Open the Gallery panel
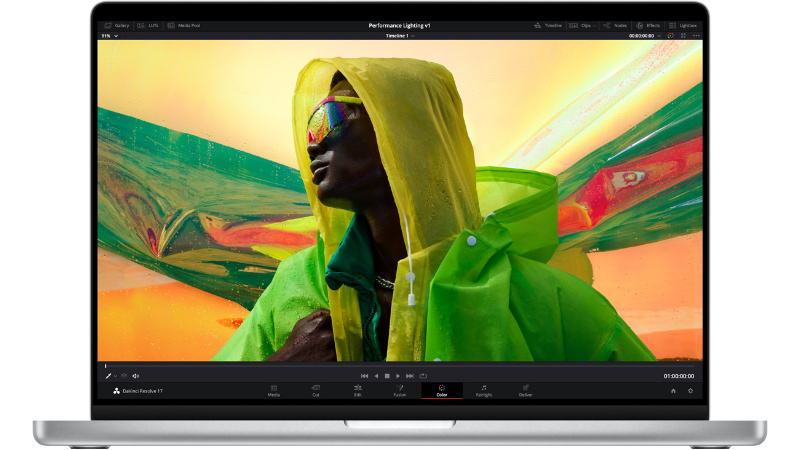Image resolution: width=800 pixels, height=450 pixels. point(116,26)
